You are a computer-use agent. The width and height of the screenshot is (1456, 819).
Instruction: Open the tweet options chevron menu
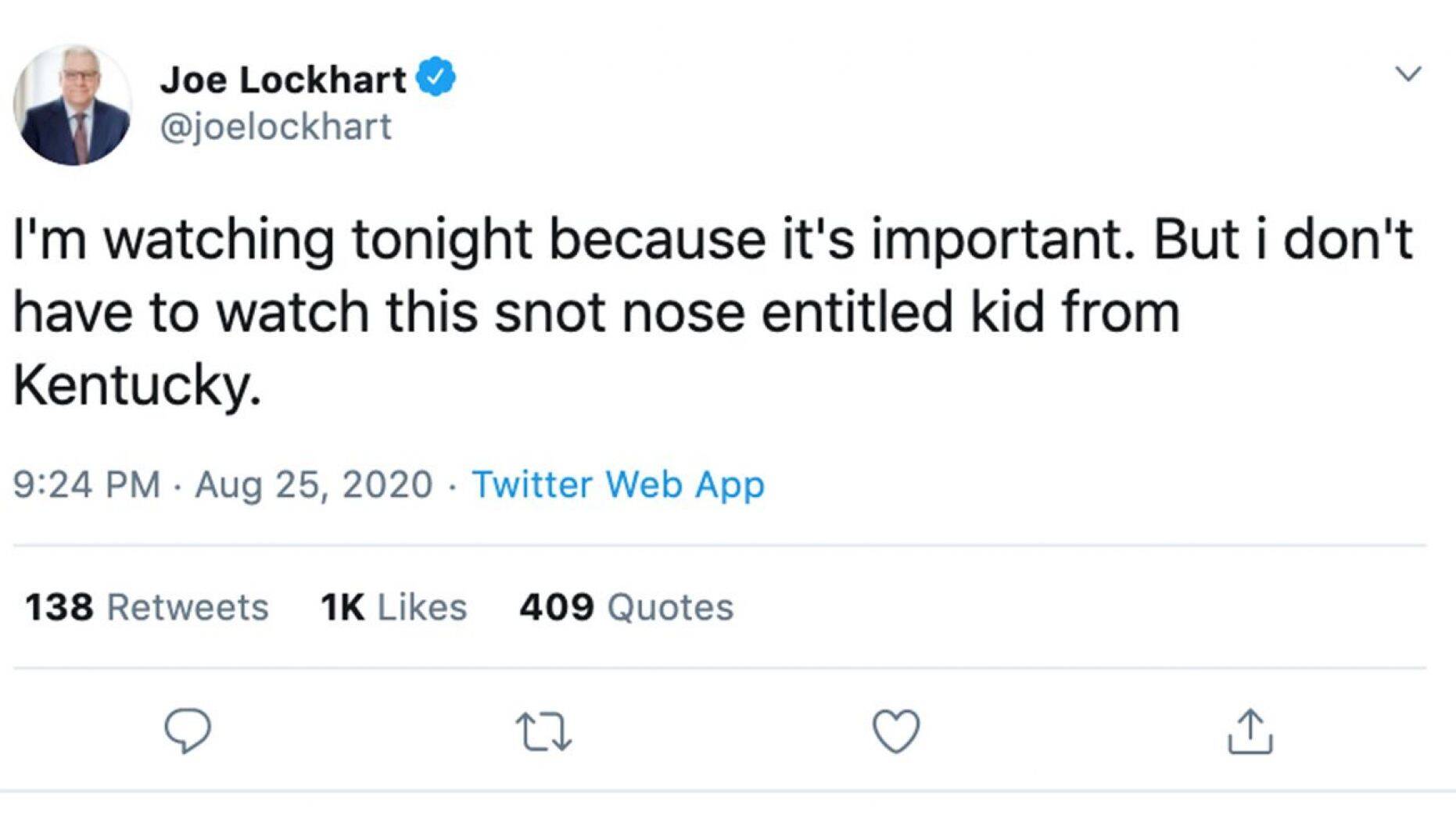pos(1408,74)
